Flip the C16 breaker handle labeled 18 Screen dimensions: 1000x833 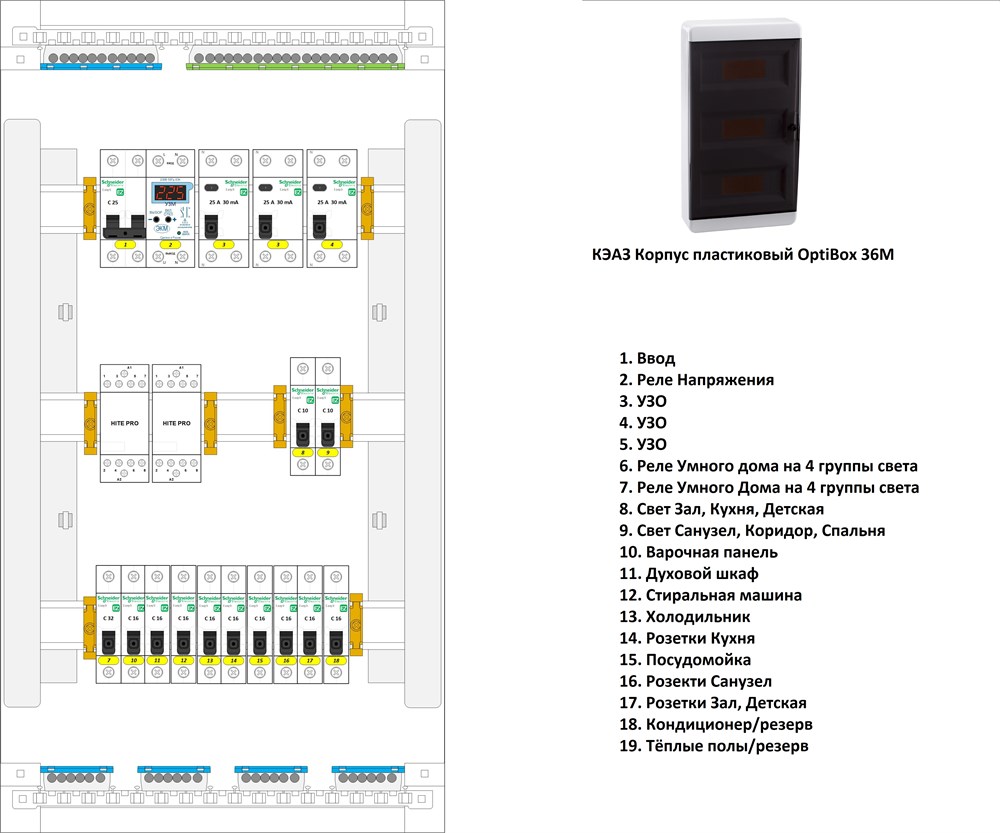pos(336,643)
